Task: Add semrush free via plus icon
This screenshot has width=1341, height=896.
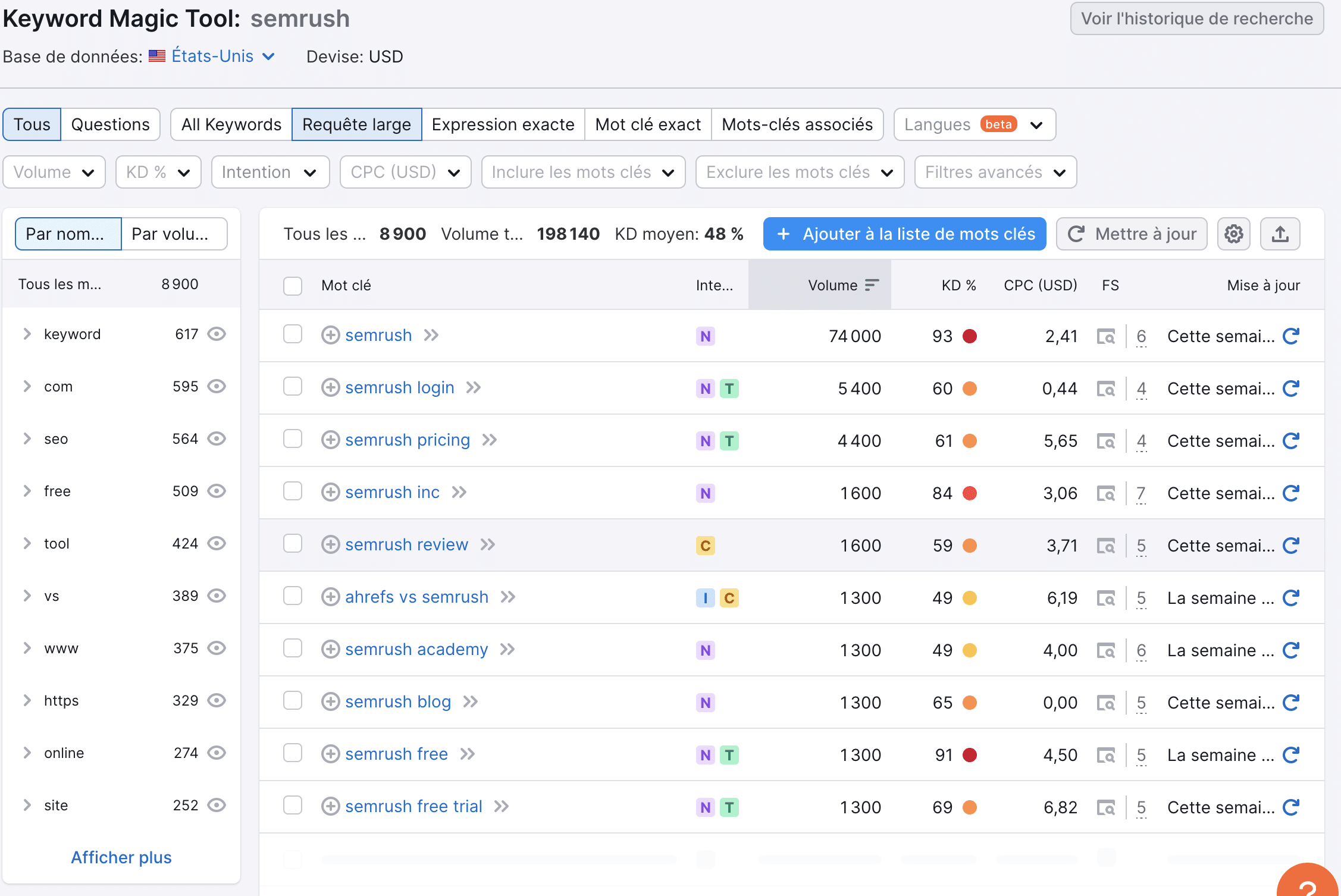Action: [330, 754]
